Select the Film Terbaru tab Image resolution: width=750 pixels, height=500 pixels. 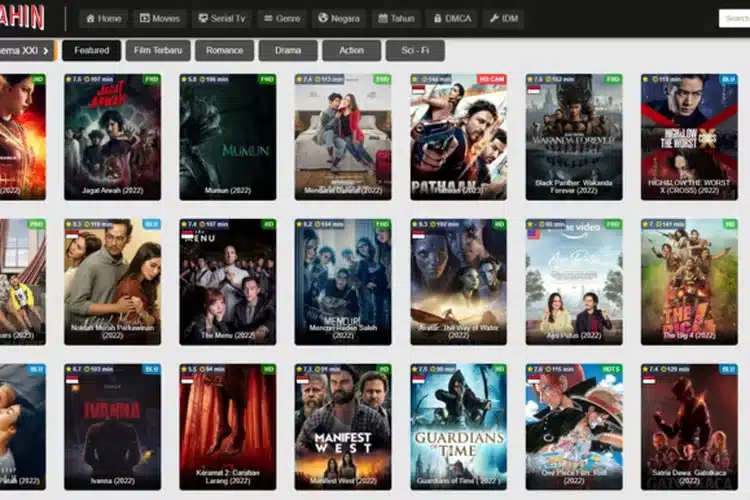(158, 50)
